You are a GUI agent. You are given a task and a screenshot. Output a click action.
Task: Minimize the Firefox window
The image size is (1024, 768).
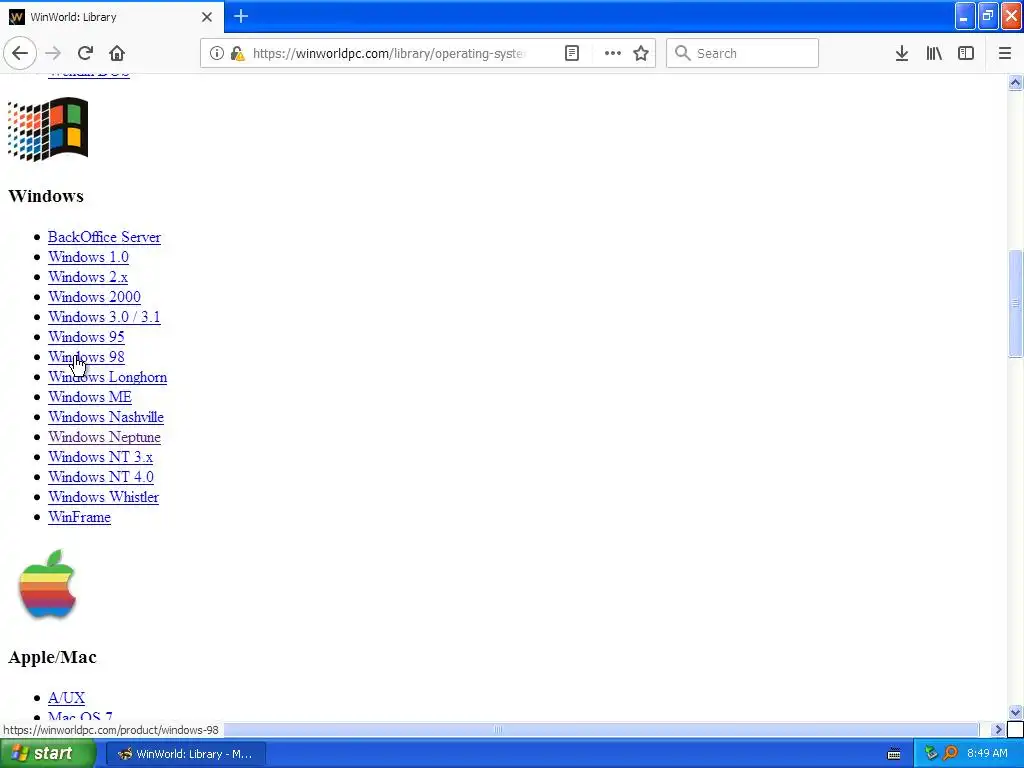tap(965, 16)
